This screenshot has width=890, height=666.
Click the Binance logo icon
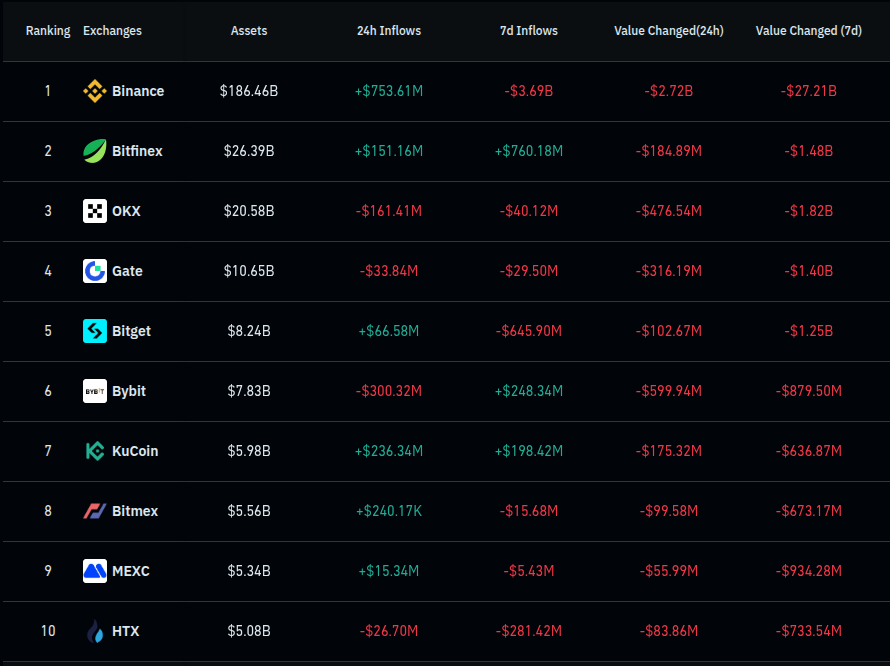tap(95, 91)
